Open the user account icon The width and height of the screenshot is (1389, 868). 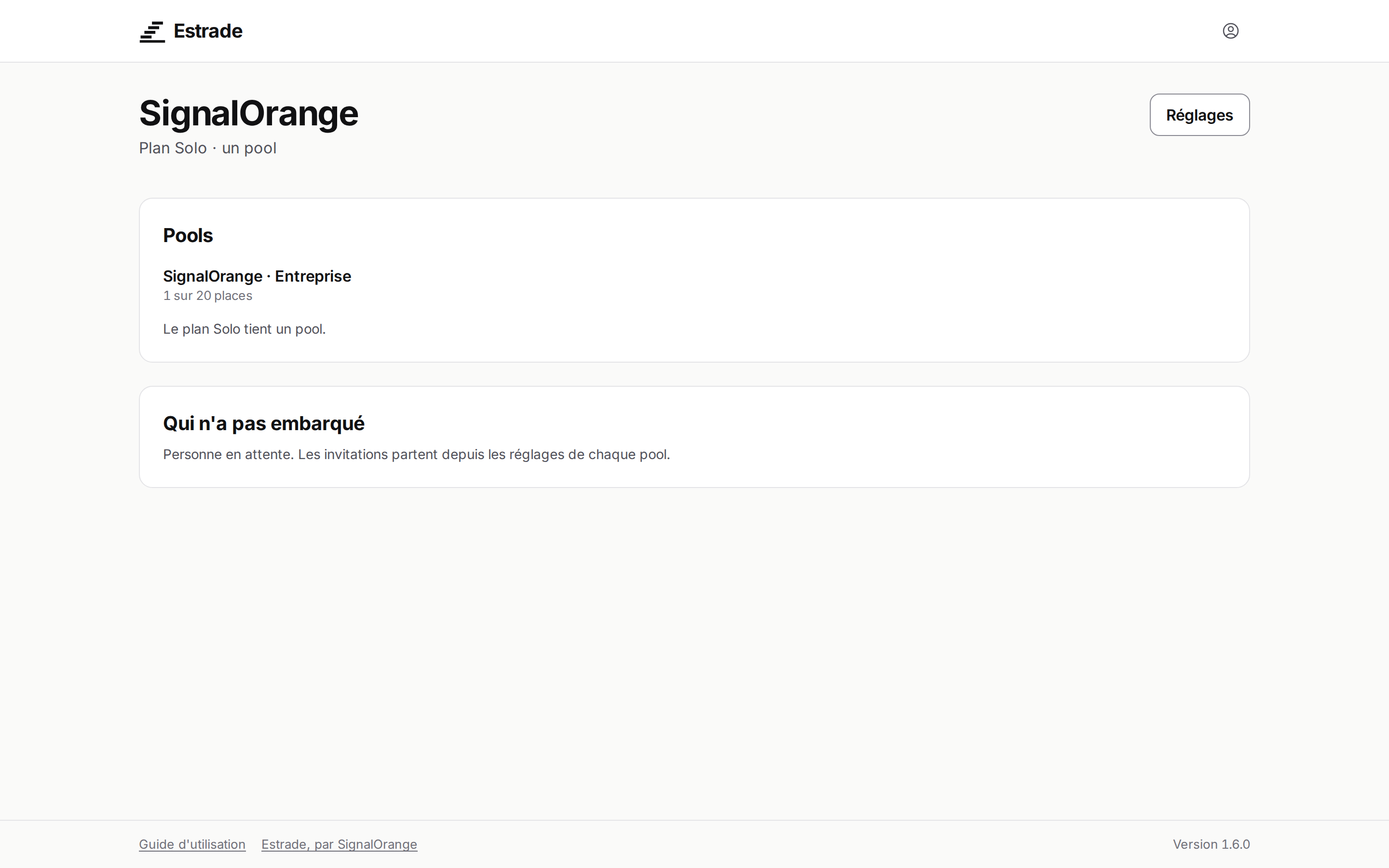coord(1230,31)
